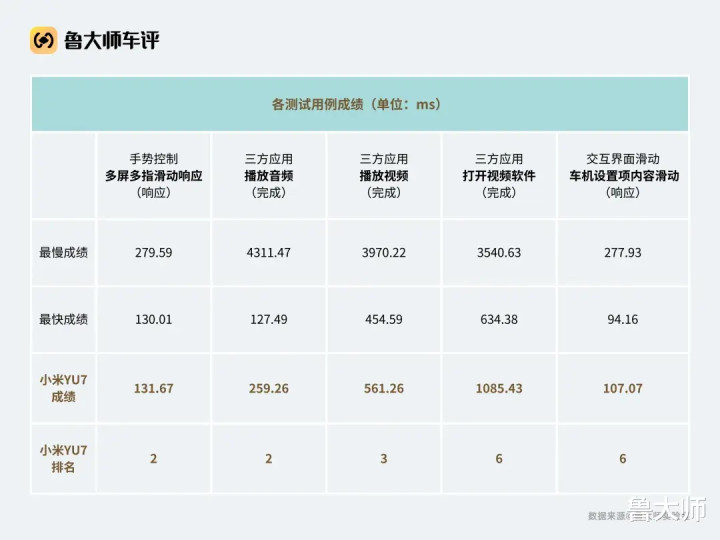Click the value 130.01
The image size is (720, 540).
click(154, 319)
